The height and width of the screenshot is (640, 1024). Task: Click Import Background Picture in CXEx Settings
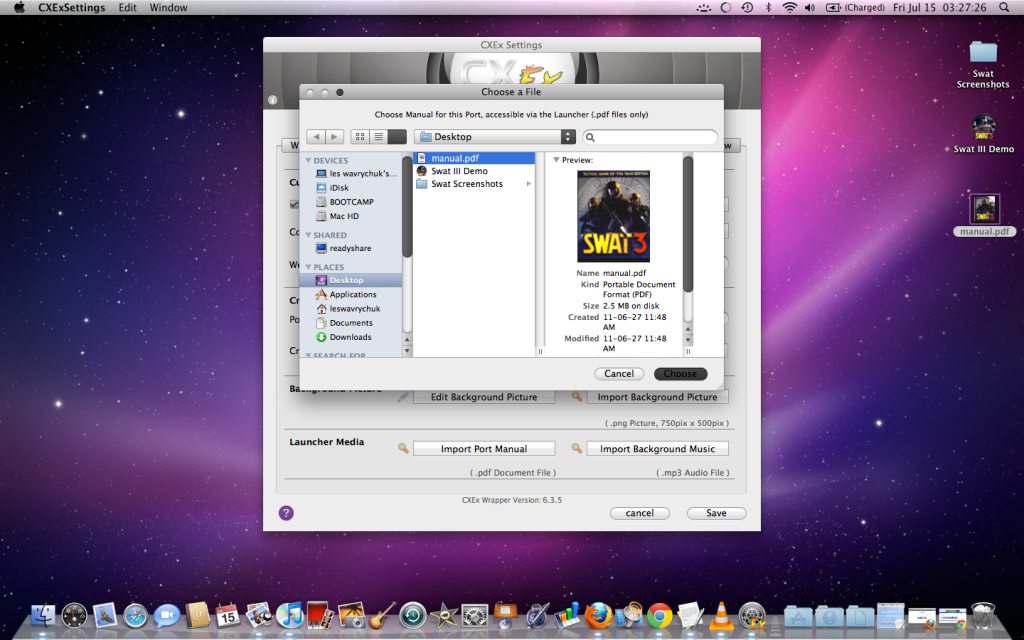coord(657,397)
